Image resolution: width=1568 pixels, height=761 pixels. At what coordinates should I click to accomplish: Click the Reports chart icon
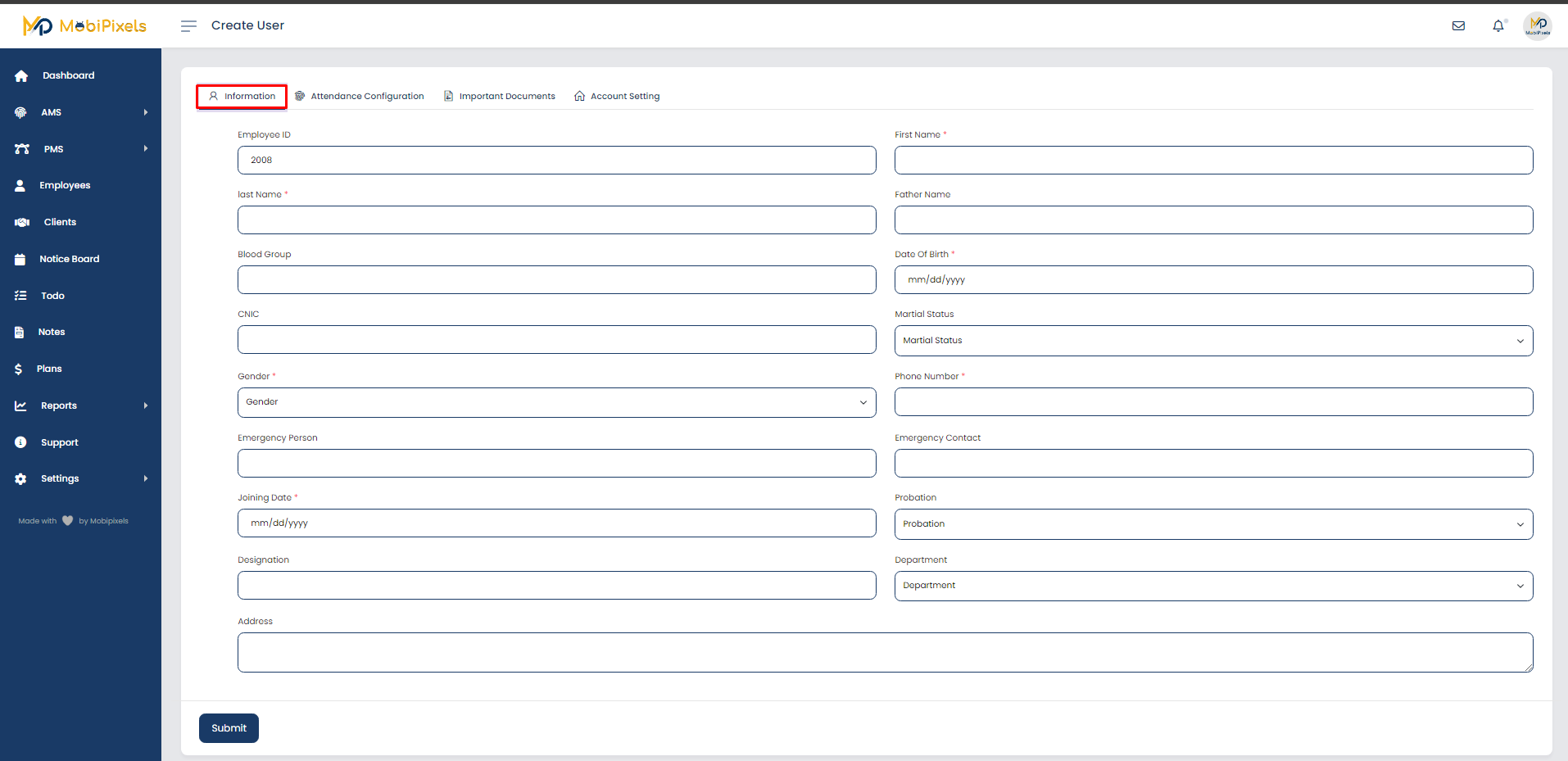[x=20, y=405]
